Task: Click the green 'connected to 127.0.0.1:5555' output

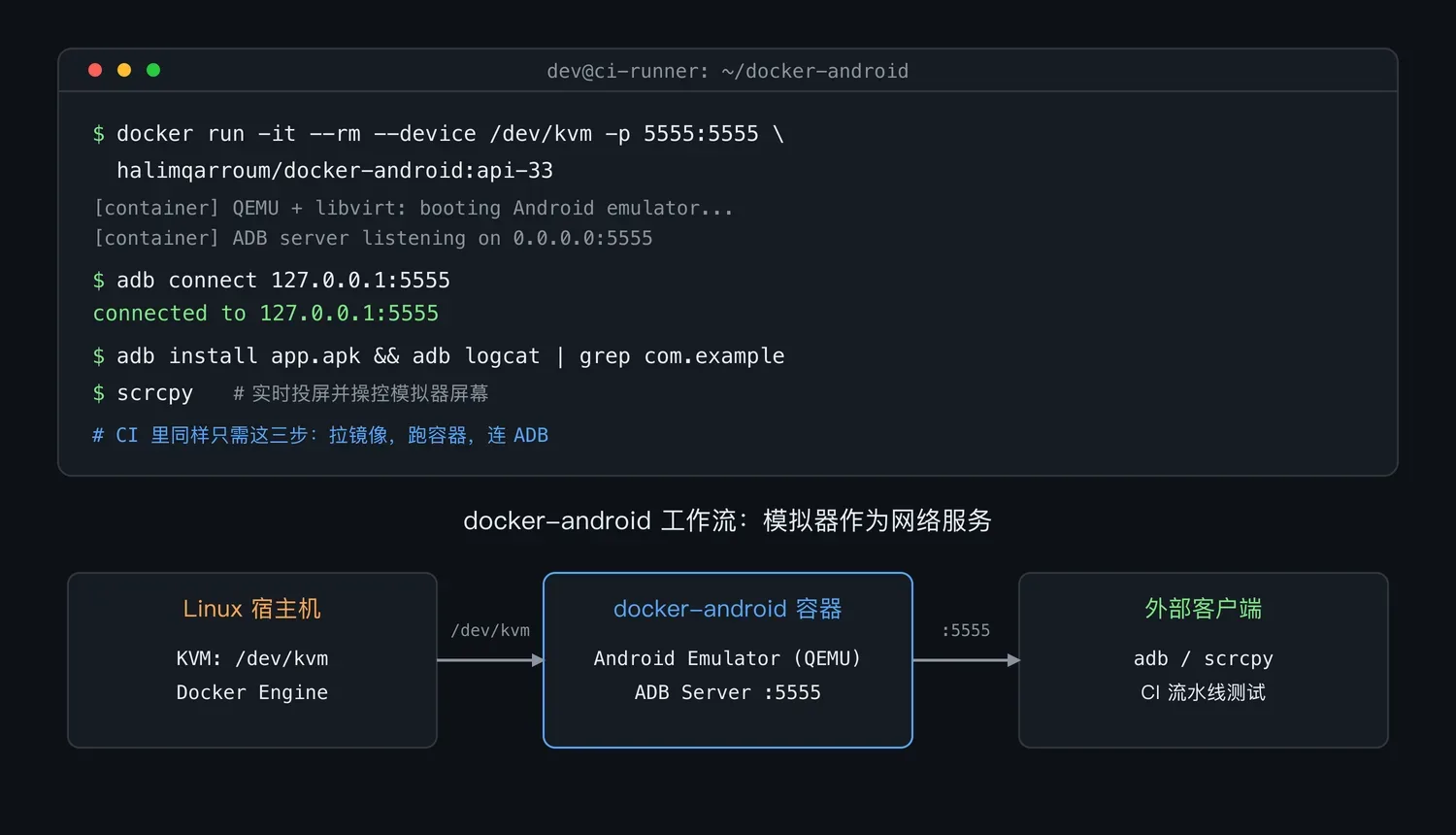Action: tap(266, 314)
